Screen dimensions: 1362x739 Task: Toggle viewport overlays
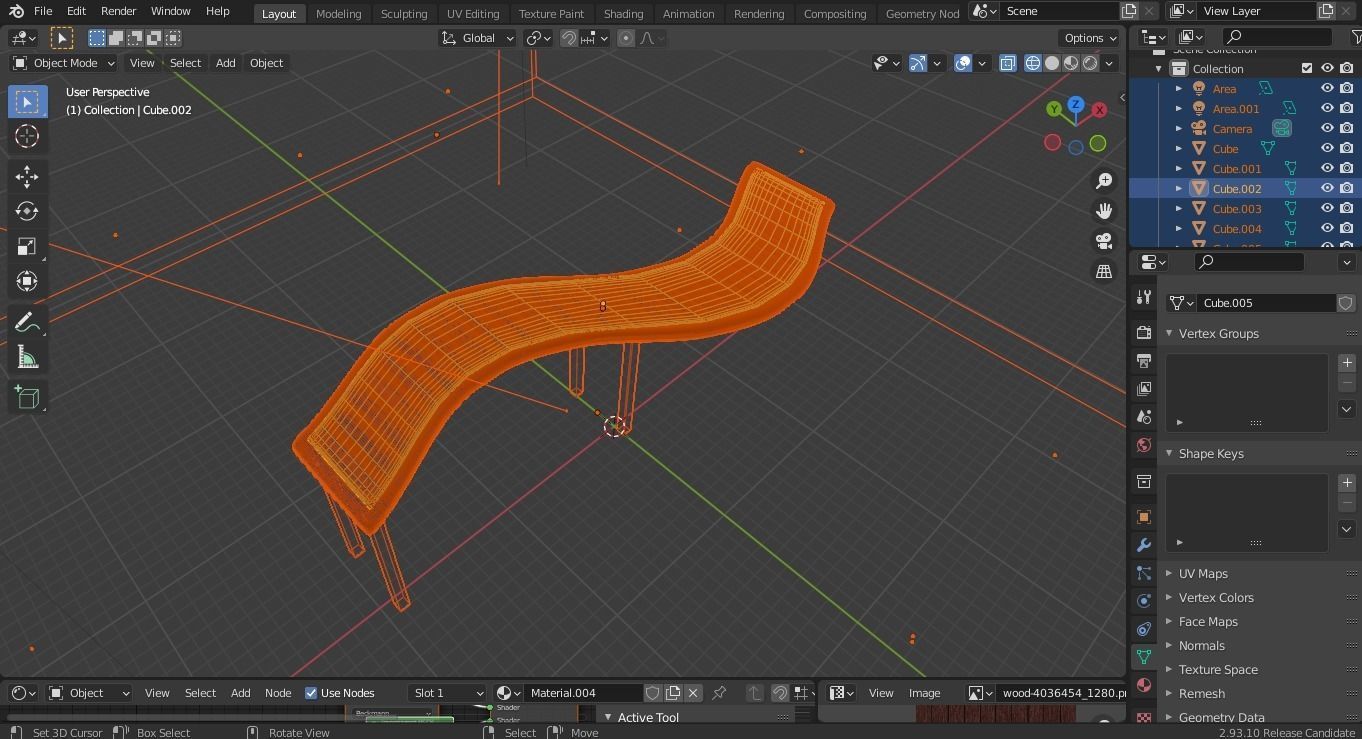[x=963, y=63]
